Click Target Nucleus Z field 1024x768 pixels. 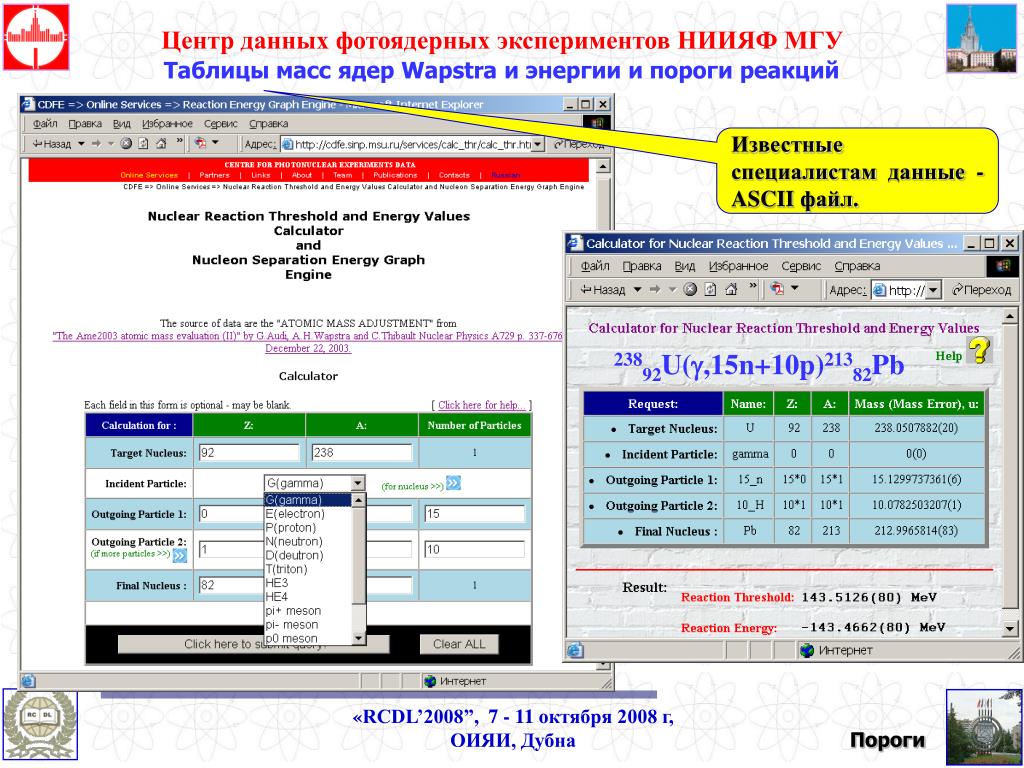pyautogui.click(x=249, y=453)
